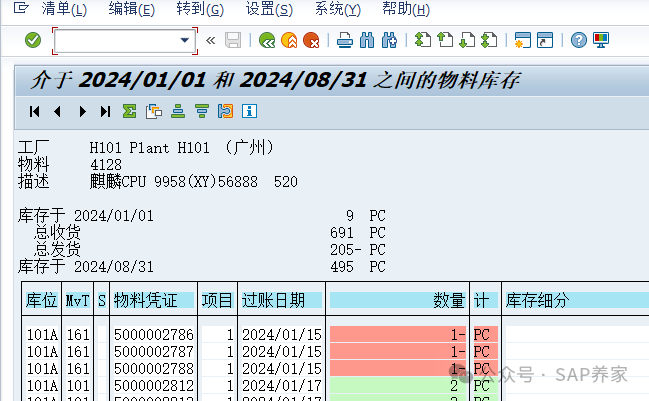
Task: Click the Save diskette icon
Action: click(233, 41)
